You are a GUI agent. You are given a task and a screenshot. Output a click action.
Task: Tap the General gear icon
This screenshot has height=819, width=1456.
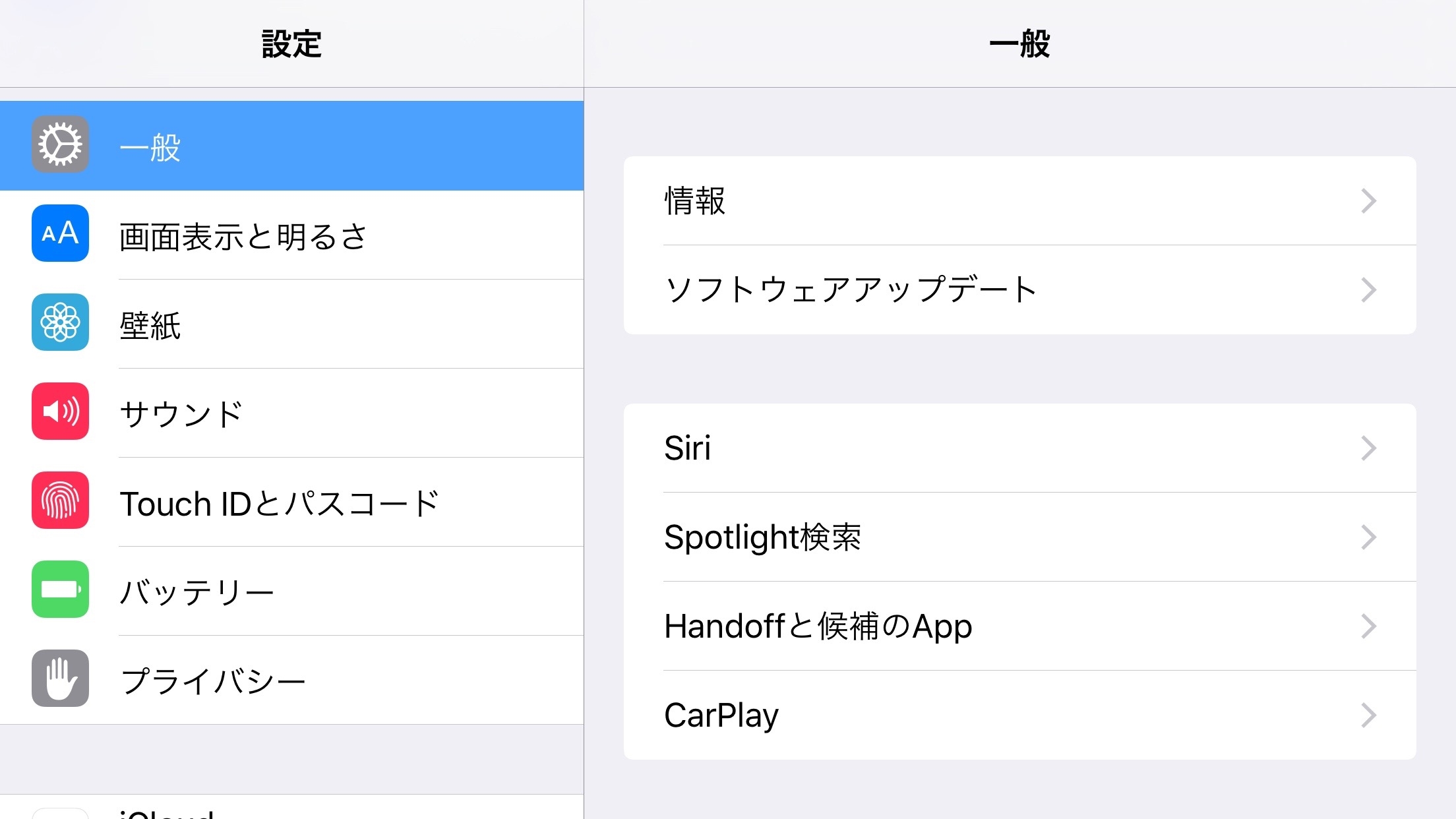coord(60,144)
